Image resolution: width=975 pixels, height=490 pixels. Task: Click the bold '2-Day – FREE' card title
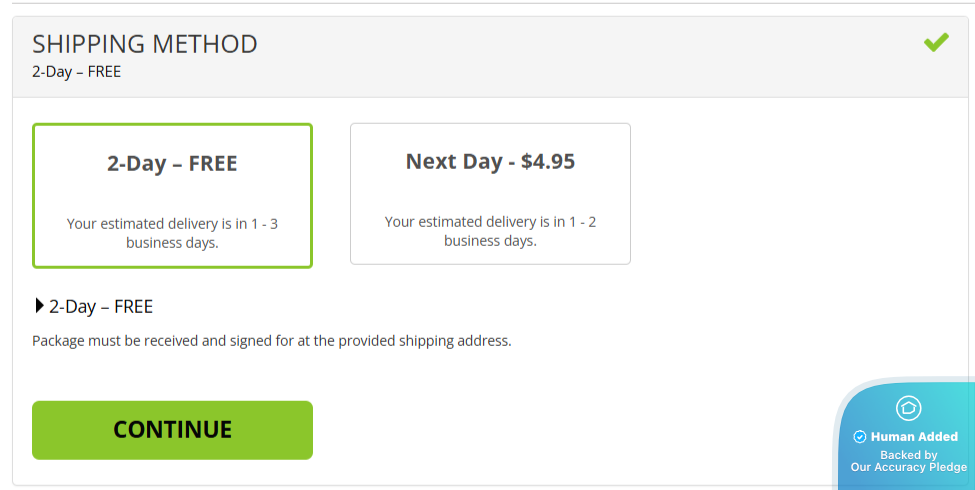tap(172, 163)
